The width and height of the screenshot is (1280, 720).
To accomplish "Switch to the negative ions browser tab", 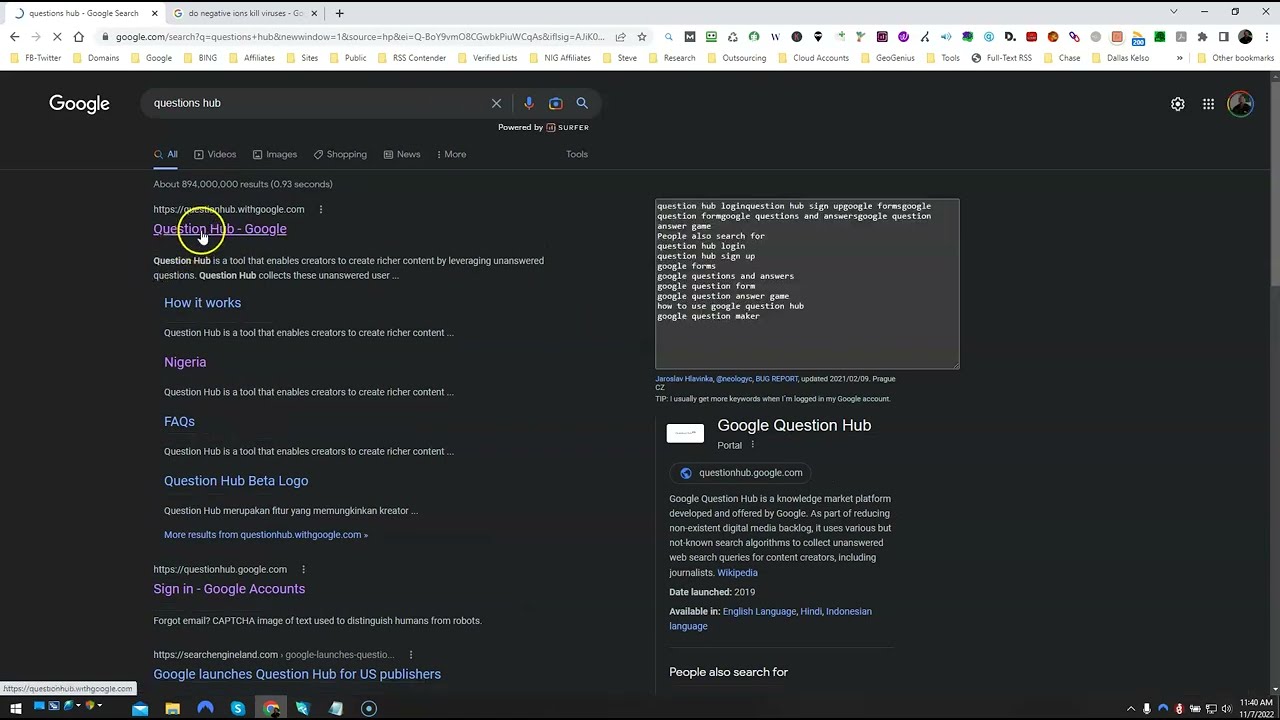I will (244, 13).
